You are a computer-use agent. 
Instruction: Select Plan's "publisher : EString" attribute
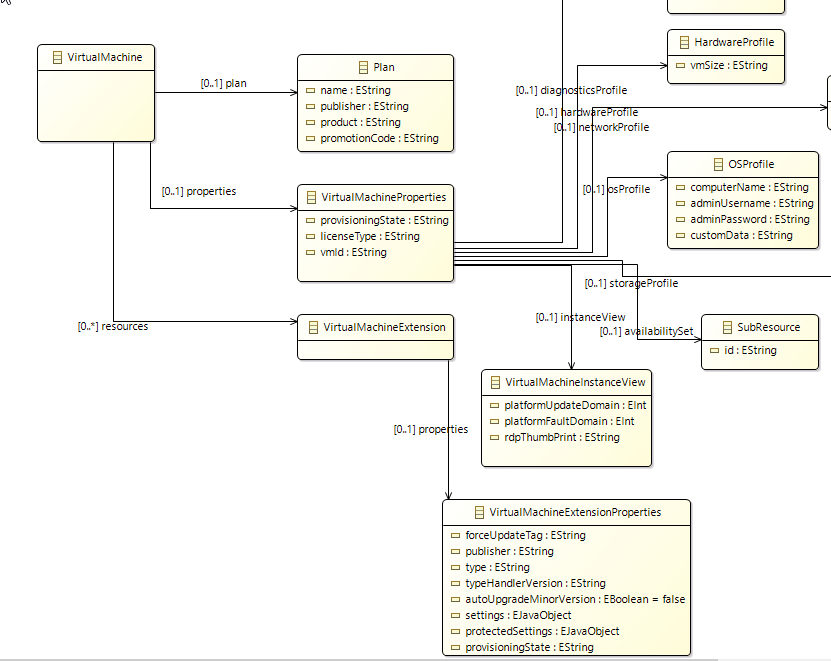[364, 107]
